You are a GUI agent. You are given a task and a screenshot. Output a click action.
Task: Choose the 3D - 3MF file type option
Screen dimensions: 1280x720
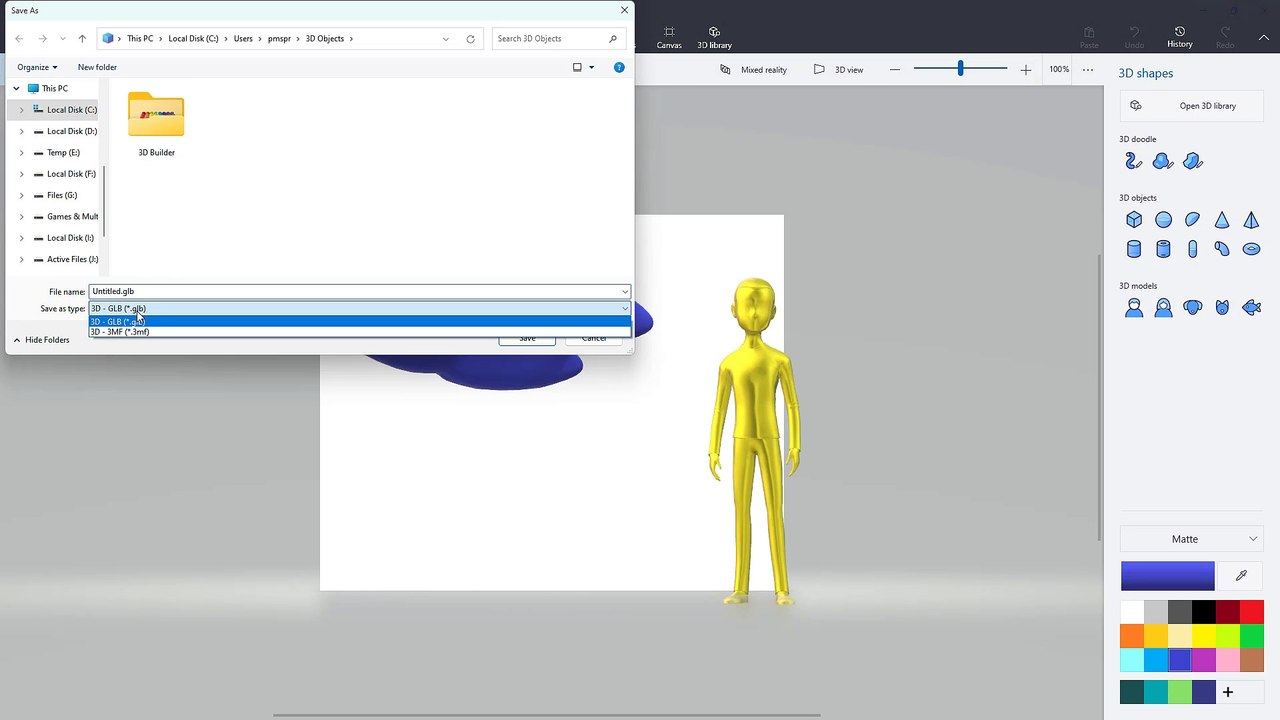[360, 332]
